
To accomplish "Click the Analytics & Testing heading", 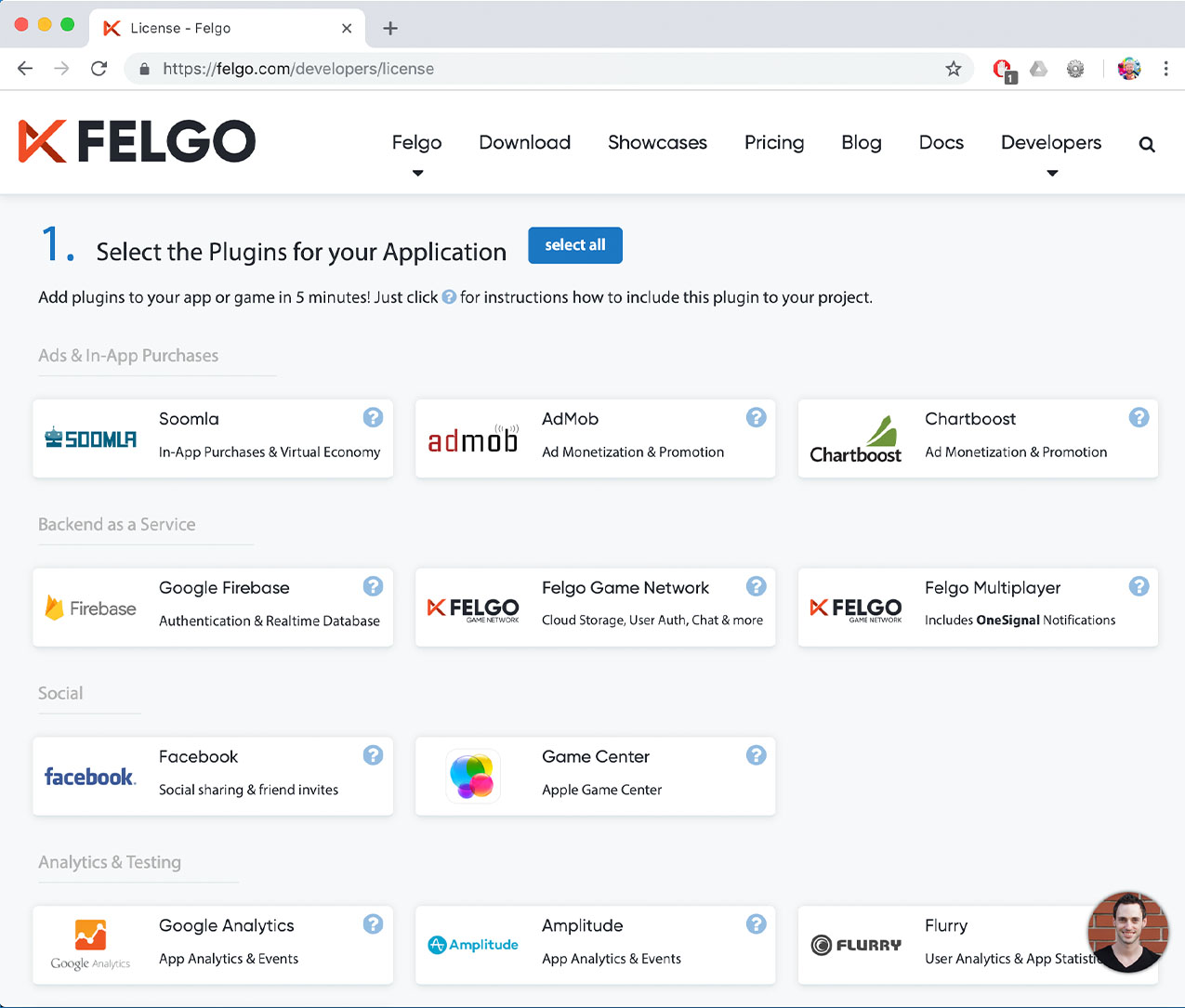I will 110,862.
